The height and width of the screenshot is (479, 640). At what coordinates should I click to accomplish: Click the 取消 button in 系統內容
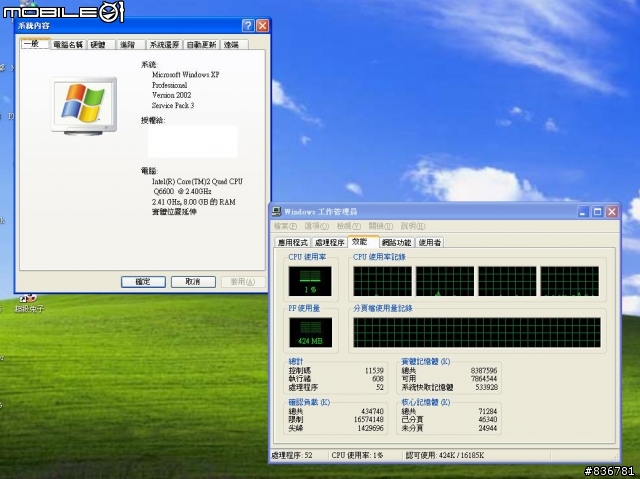tap(193, 282)
